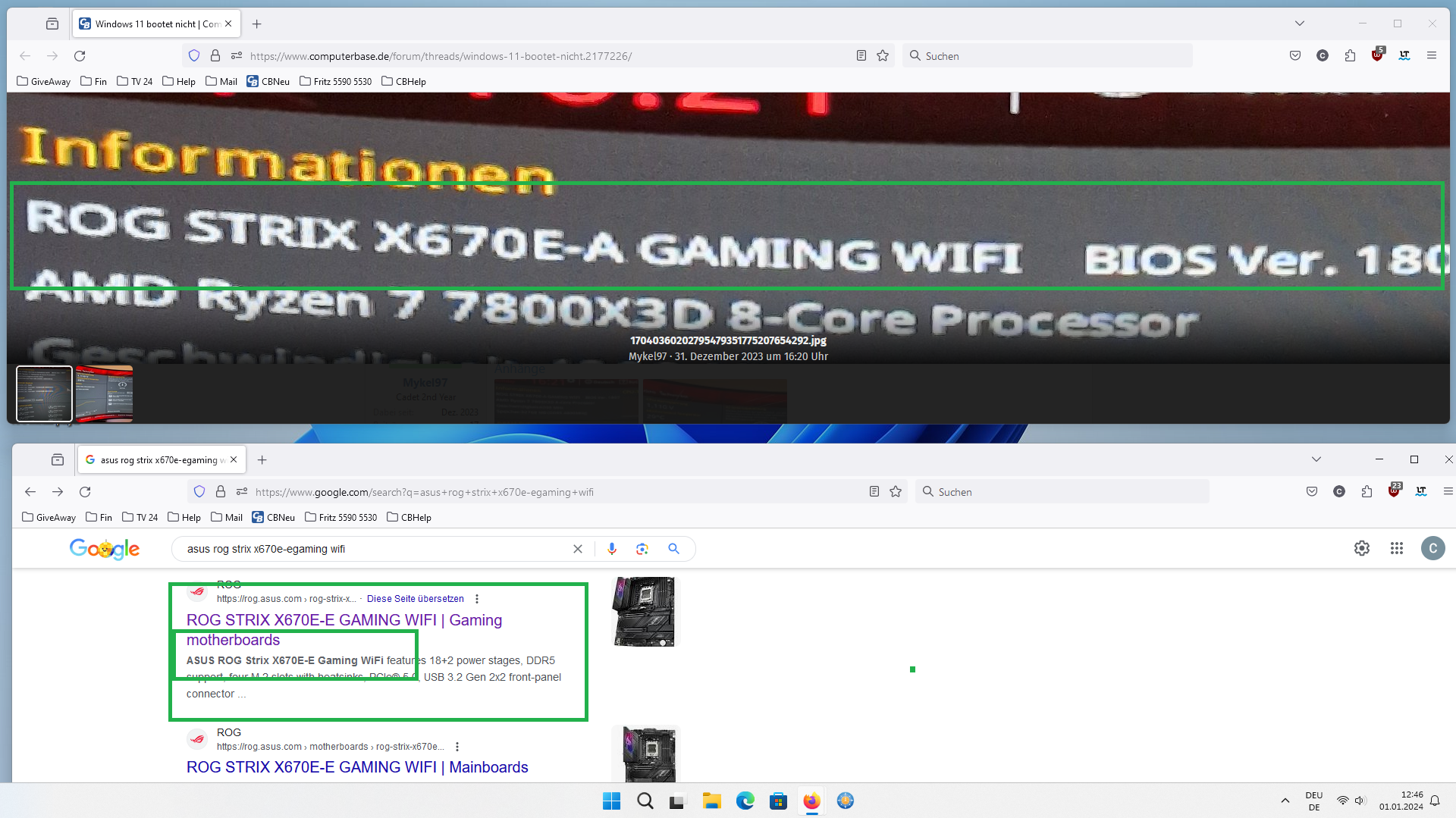The image size is (1456, 818).
Task: Open File Explorer from taskbar
Action: coord(711,801)
